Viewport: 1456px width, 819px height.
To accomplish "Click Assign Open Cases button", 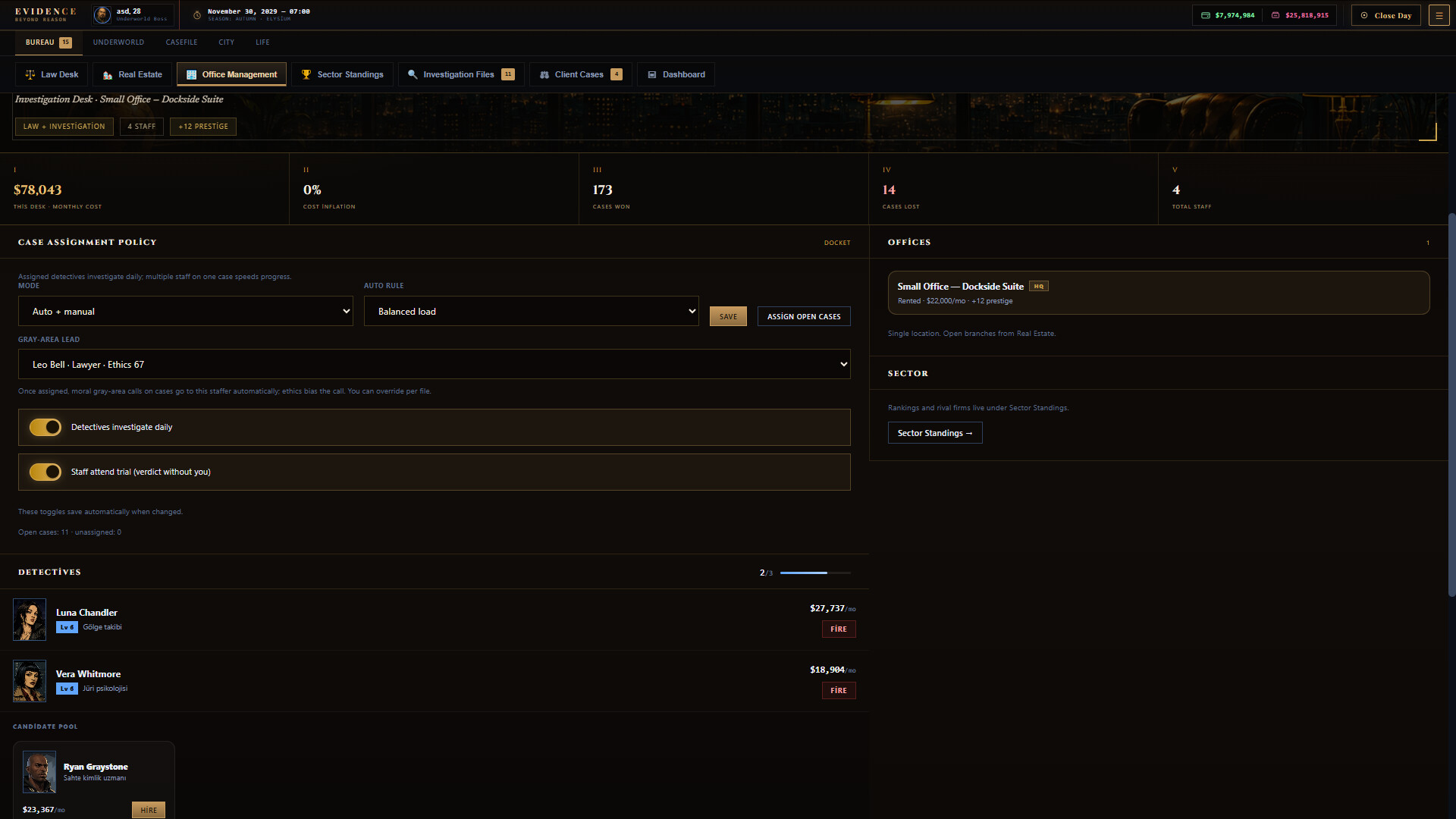I will 804,316.
